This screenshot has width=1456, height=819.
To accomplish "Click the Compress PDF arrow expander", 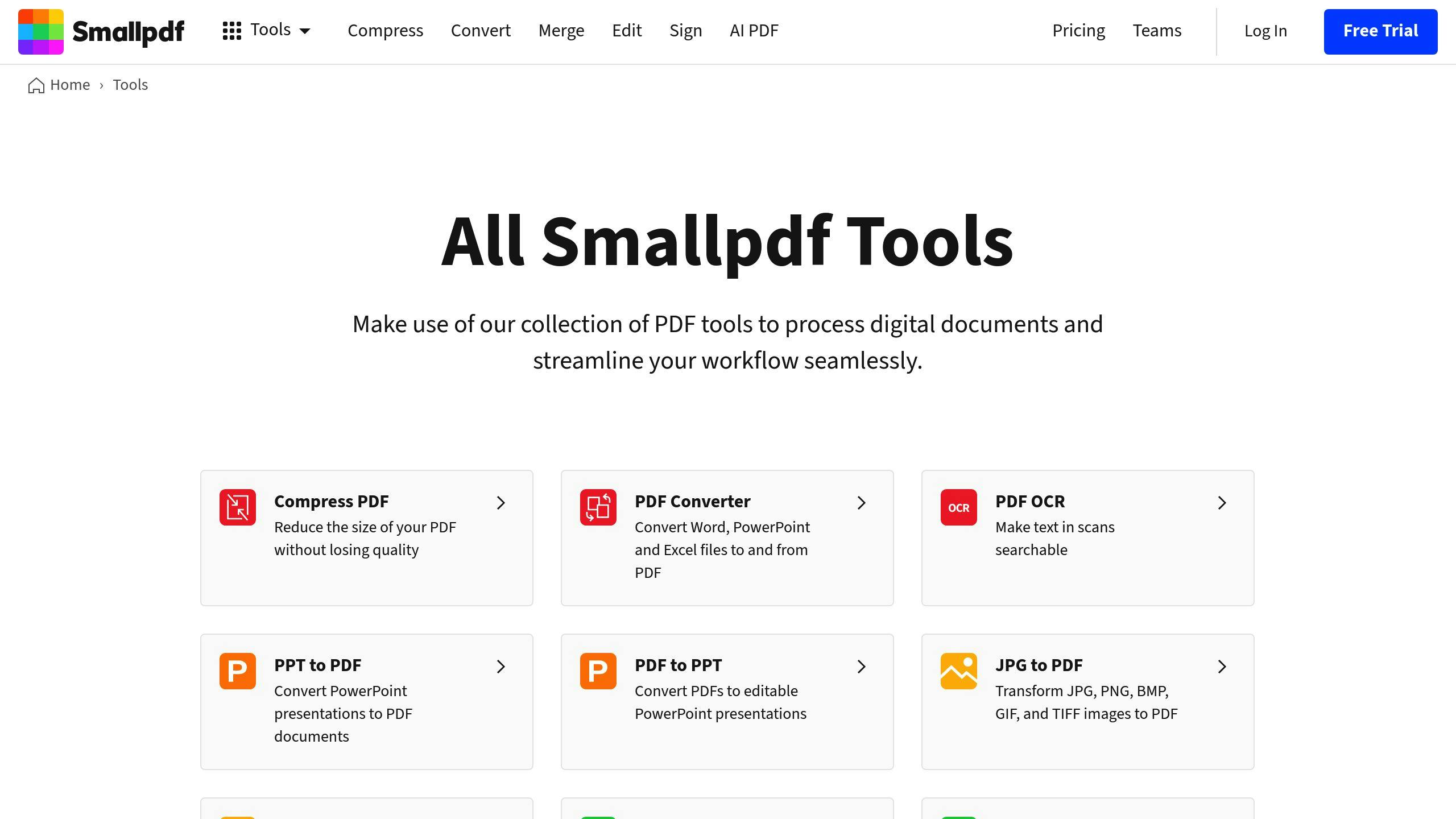I will 500,502.
